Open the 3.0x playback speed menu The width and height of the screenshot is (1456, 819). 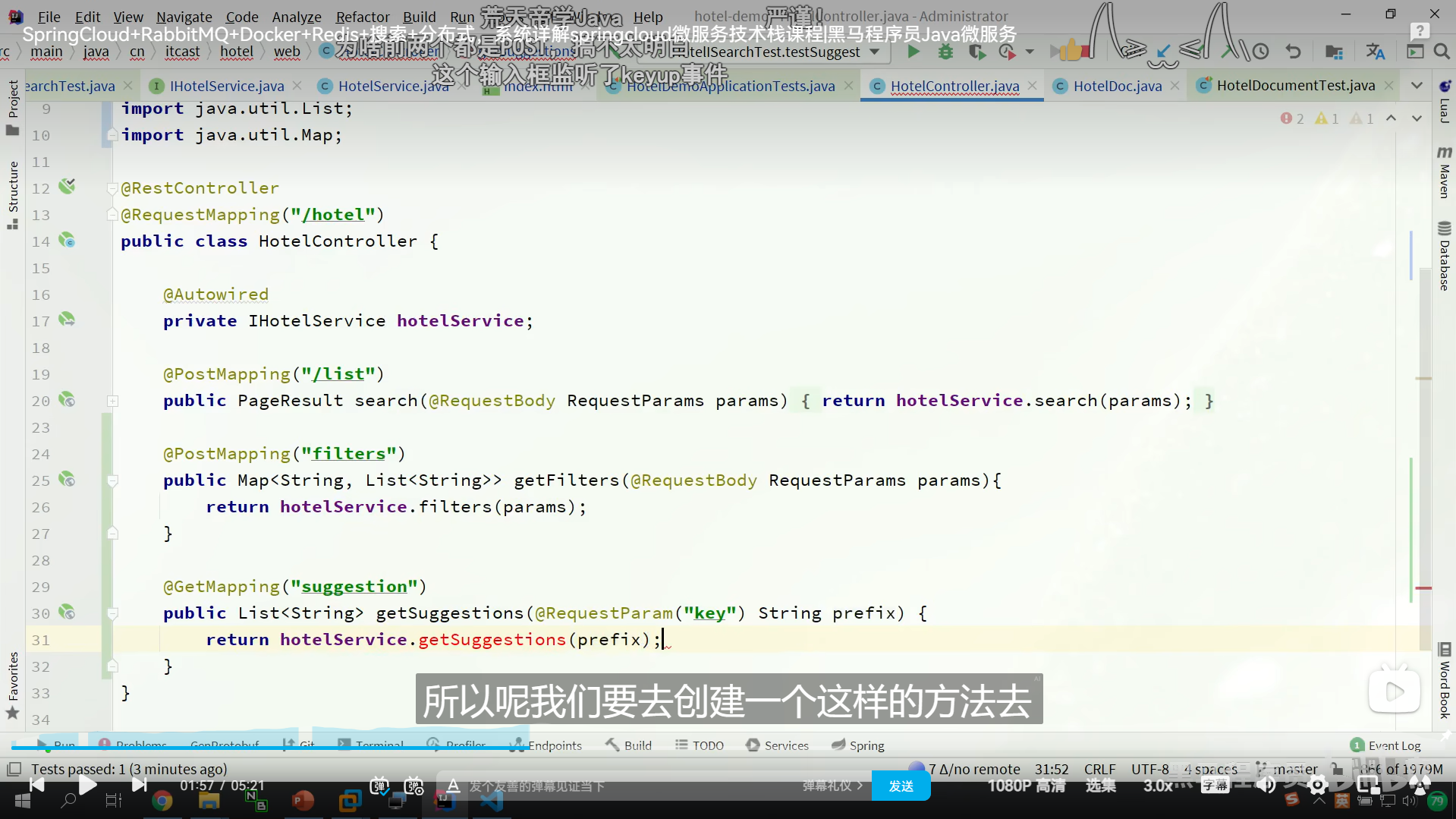1158,786
